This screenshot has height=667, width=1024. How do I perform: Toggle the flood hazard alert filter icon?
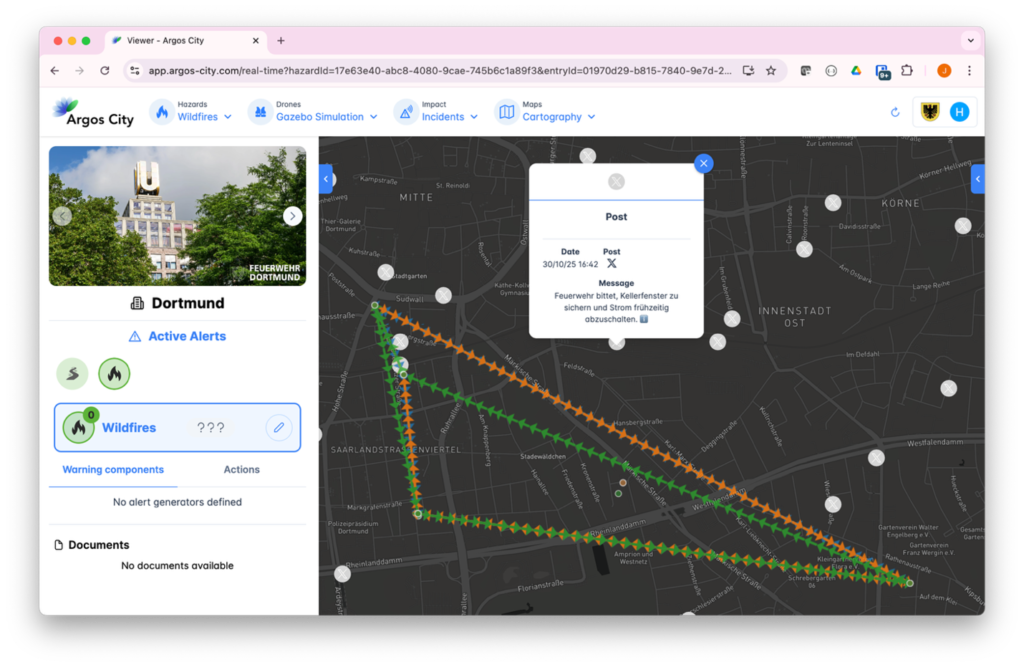pyautogui.click(x=72, y=374)
